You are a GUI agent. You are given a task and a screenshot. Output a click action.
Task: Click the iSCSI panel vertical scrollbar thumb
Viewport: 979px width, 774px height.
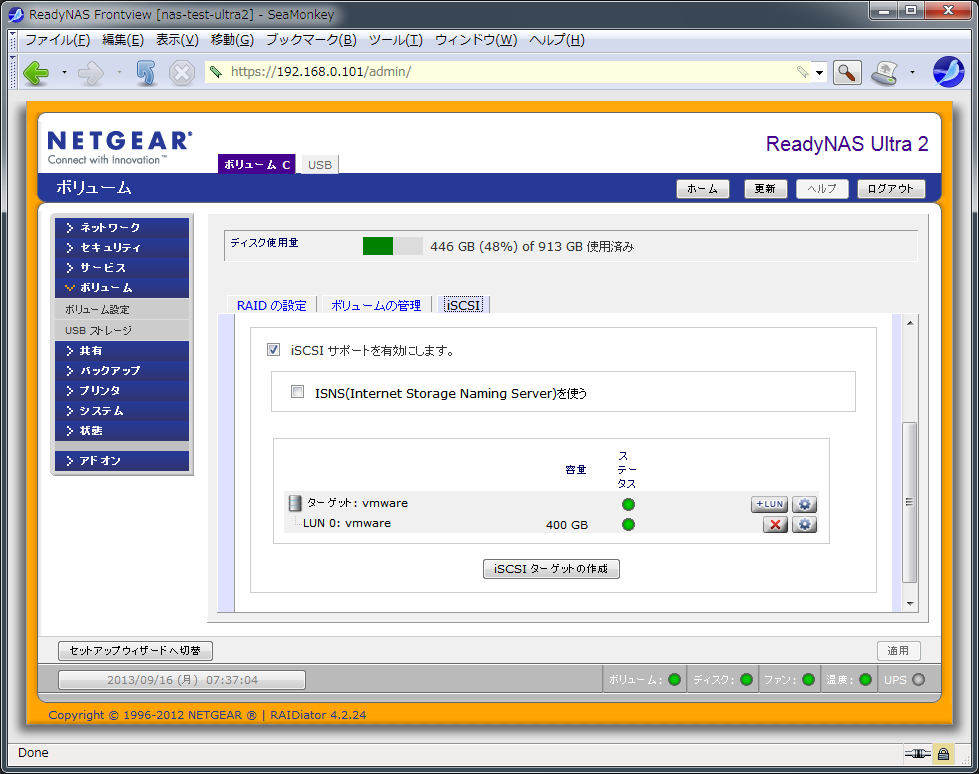[x=910, y=502]
